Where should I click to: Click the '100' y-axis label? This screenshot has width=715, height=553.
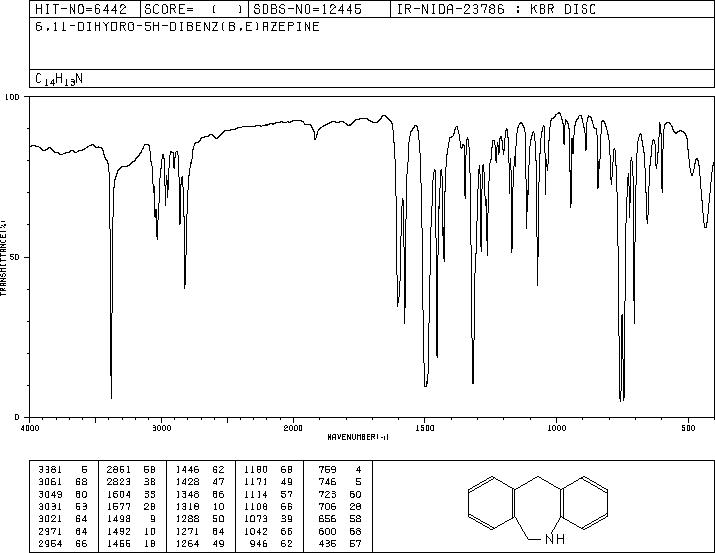[12, 97]
